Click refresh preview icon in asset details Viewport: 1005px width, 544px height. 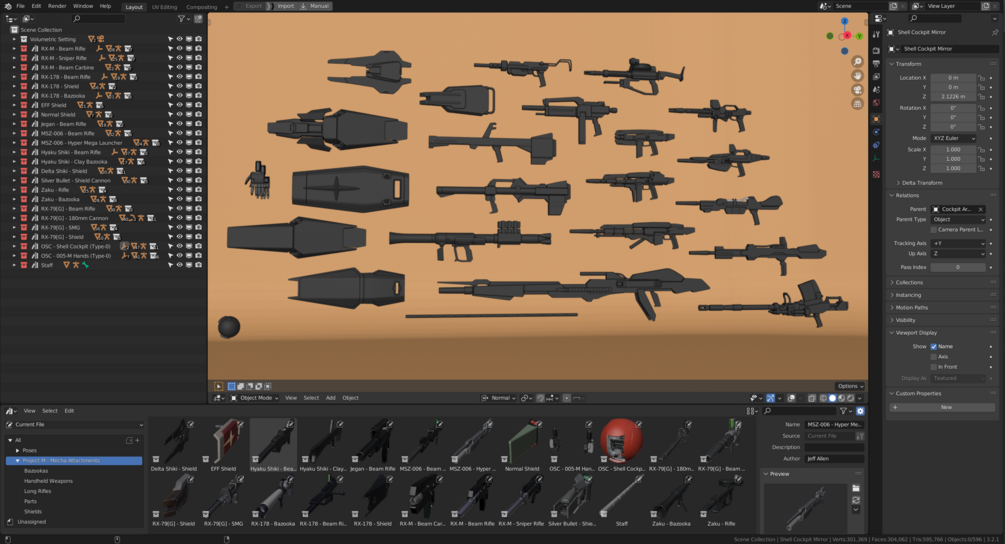856,500
